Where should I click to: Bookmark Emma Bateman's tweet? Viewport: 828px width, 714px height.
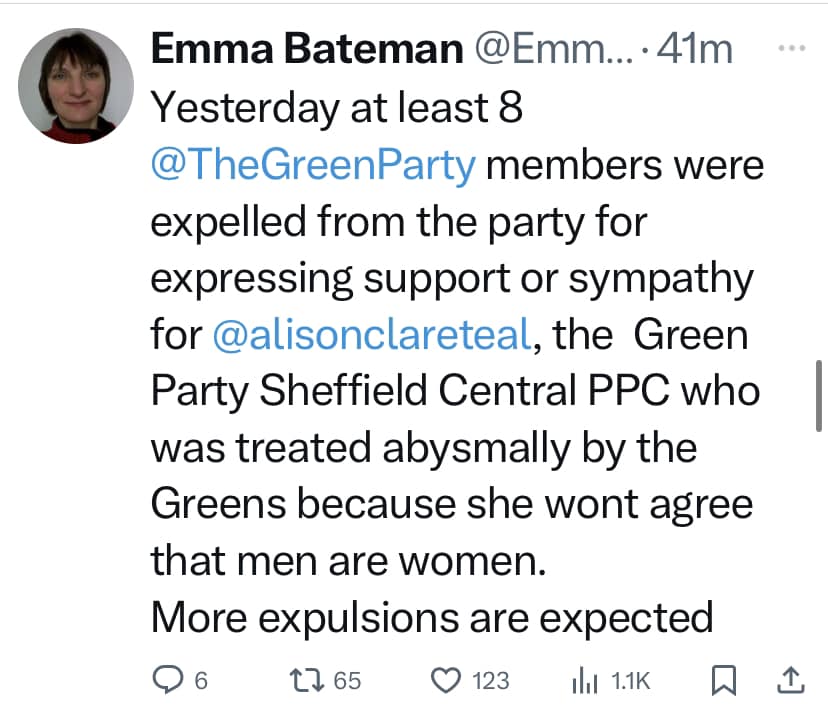click(721, 681)
